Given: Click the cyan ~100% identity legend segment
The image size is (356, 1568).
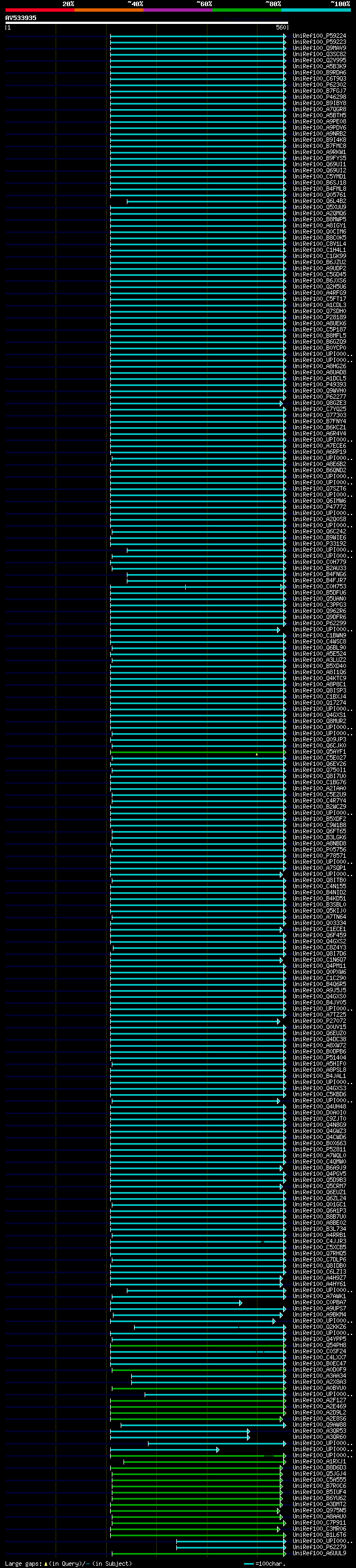Looking at the screenshot, I should (317, 10).
